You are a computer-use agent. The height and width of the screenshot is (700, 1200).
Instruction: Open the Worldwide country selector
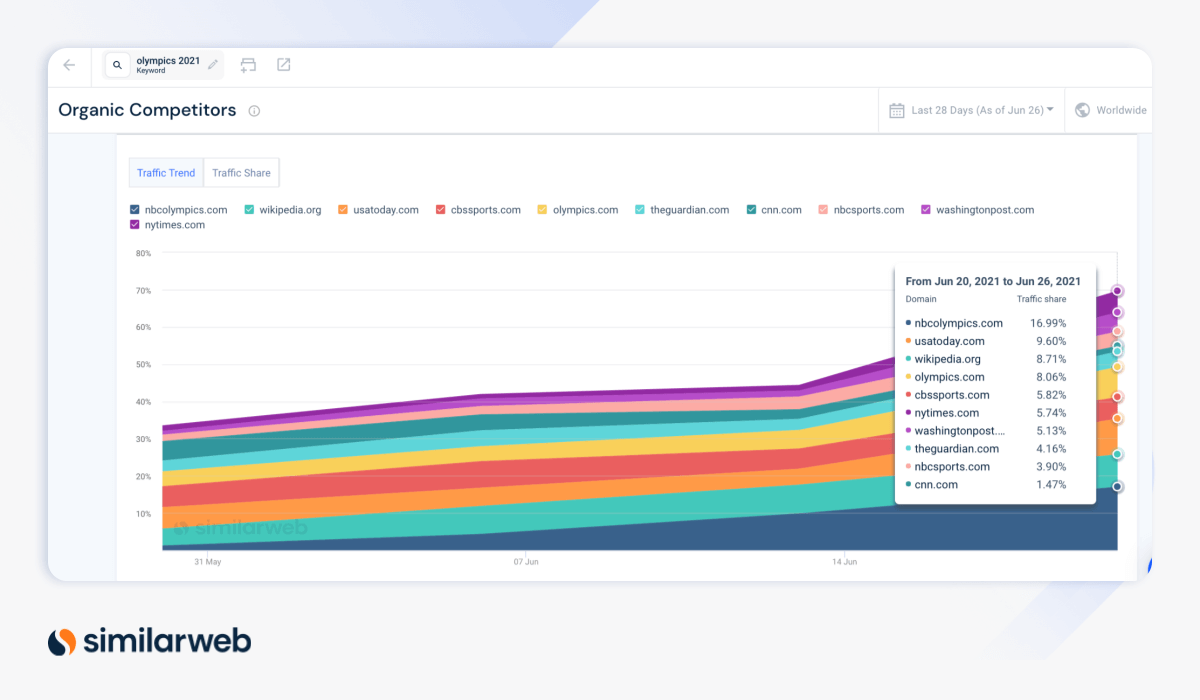pos(1109,110)
